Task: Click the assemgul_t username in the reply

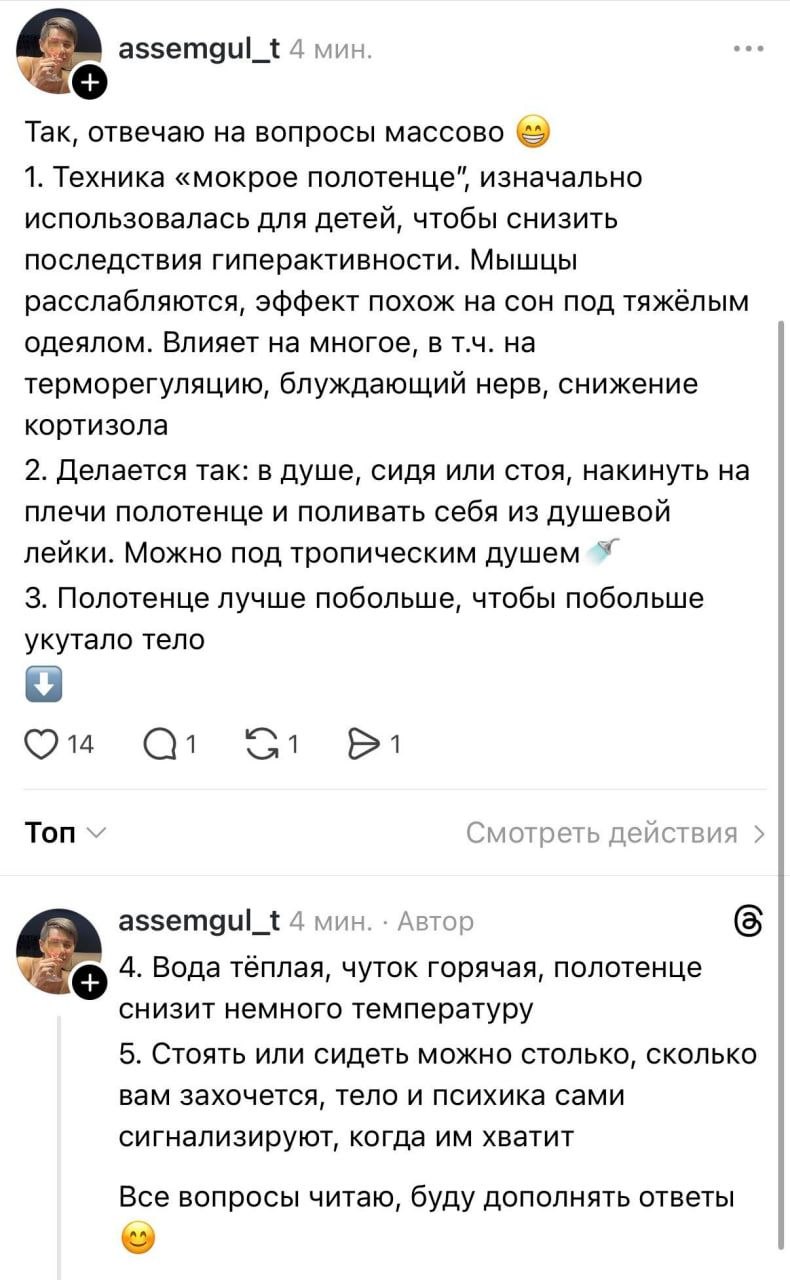Action: point(197,920)
